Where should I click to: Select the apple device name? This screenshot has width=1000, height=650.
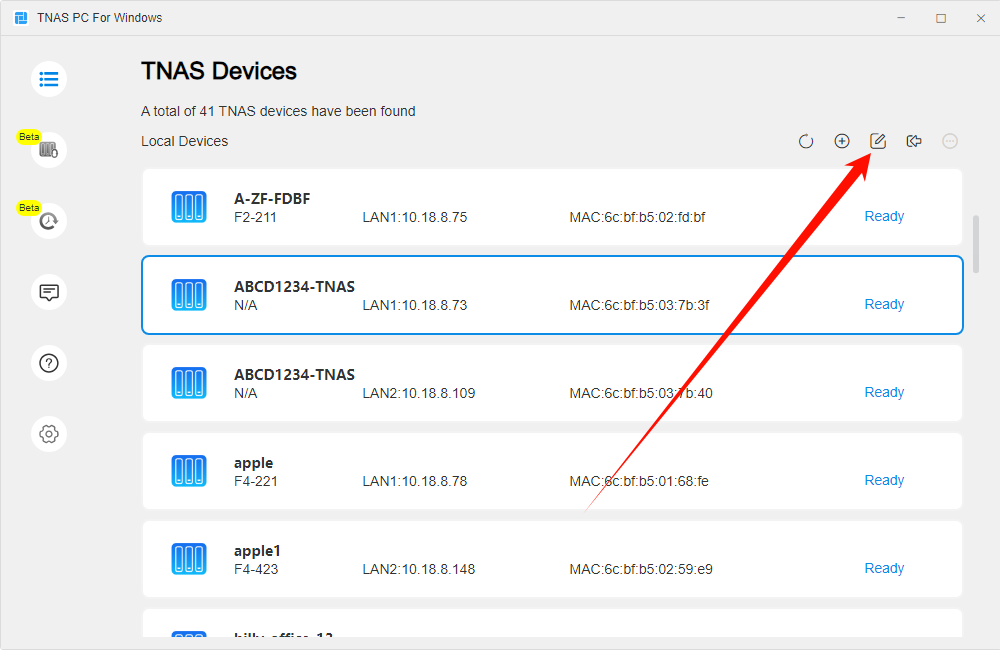pyautogui.click(x=254, y=463)
